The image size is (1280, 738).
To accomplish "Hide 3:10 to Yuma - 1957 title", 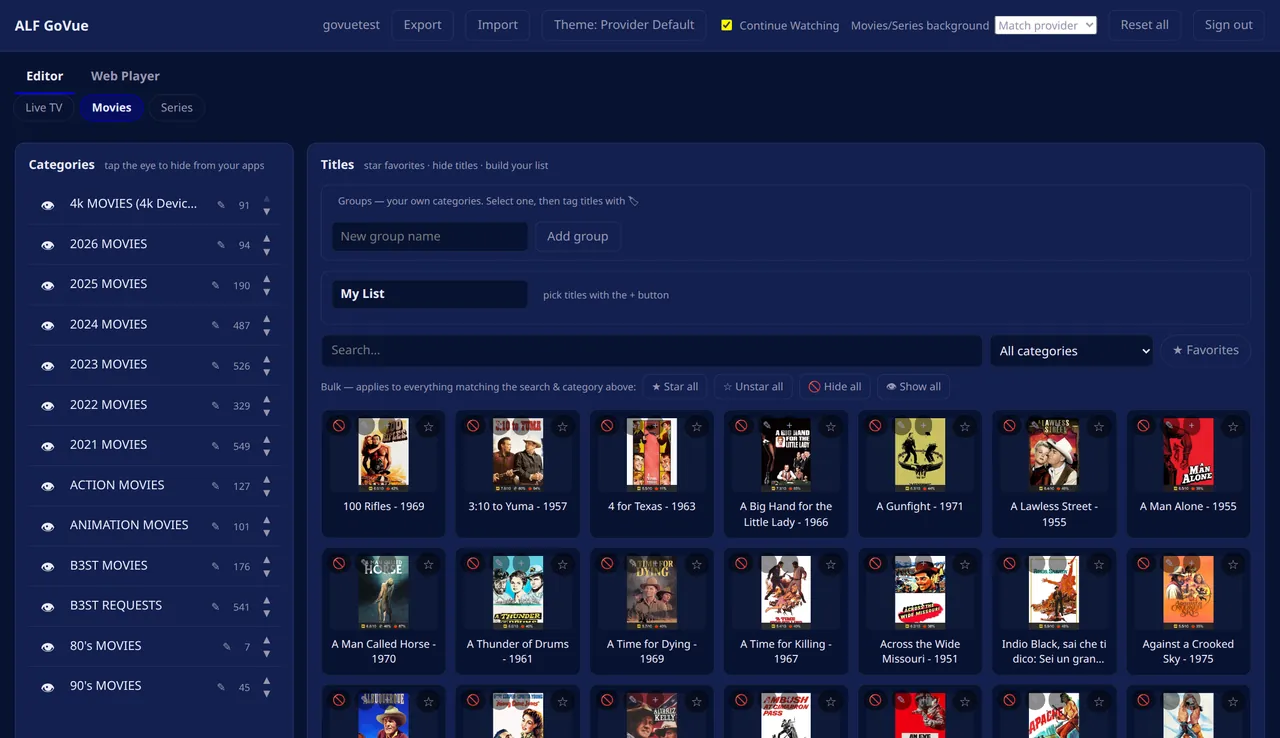I will [473, 426].
